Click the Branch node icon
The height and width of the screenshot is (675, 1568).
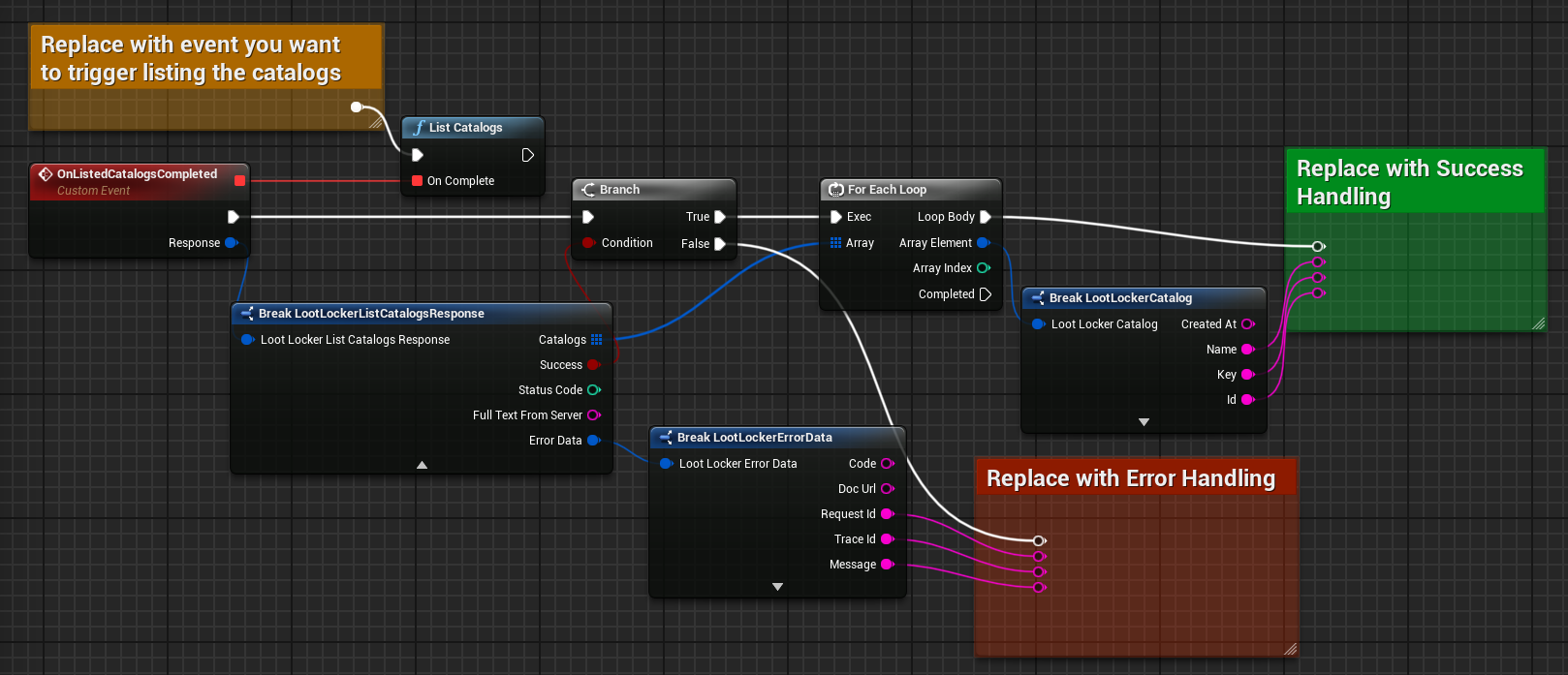588,190
